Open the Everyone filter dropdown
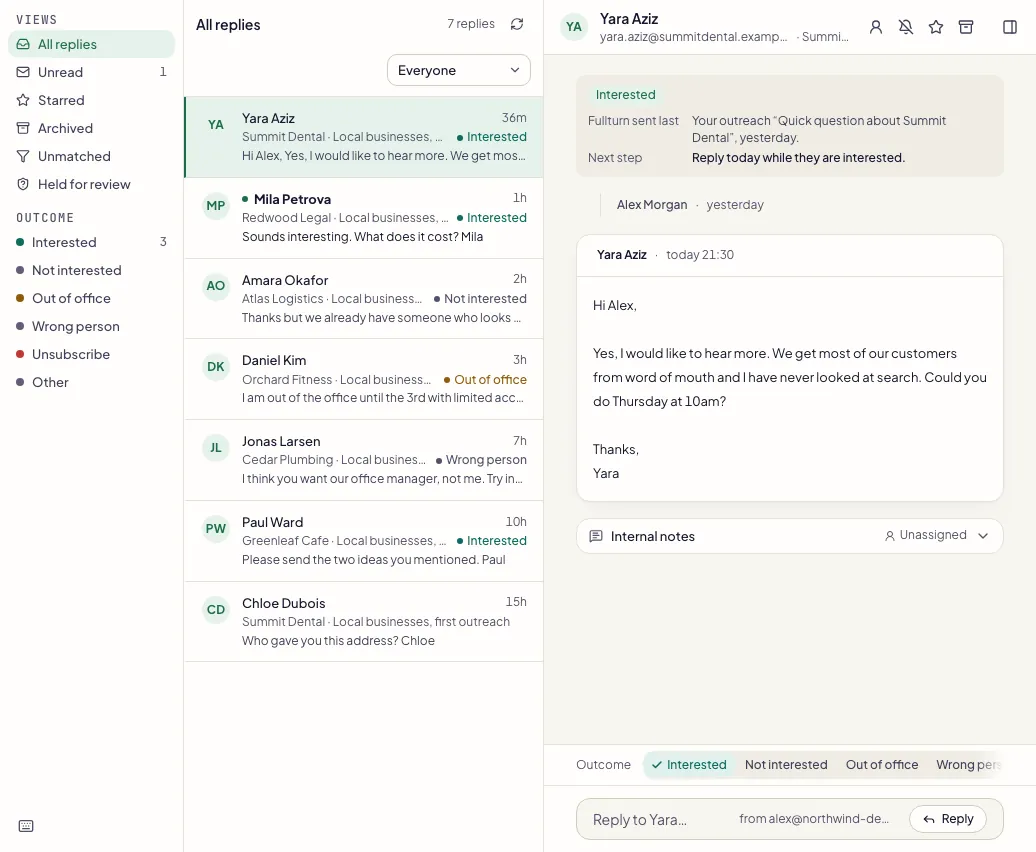The width and height of the screenshot is (1036, 852). click(x=459, y=70)
